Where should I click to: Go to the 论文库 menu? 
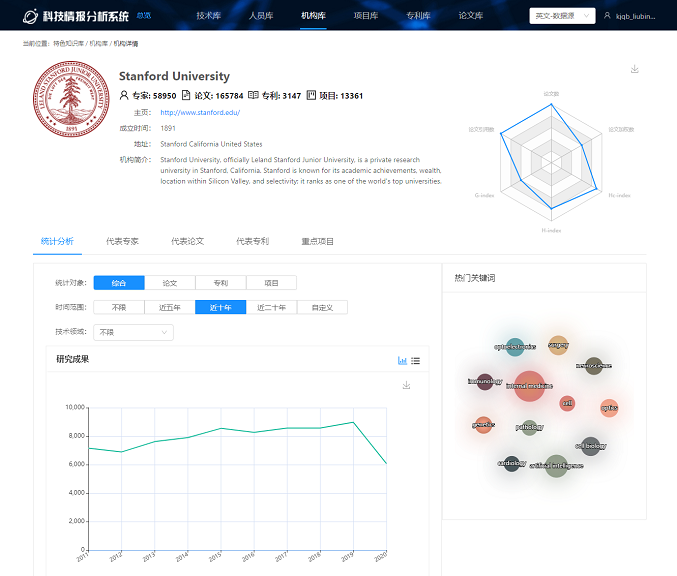pos(471,16)
